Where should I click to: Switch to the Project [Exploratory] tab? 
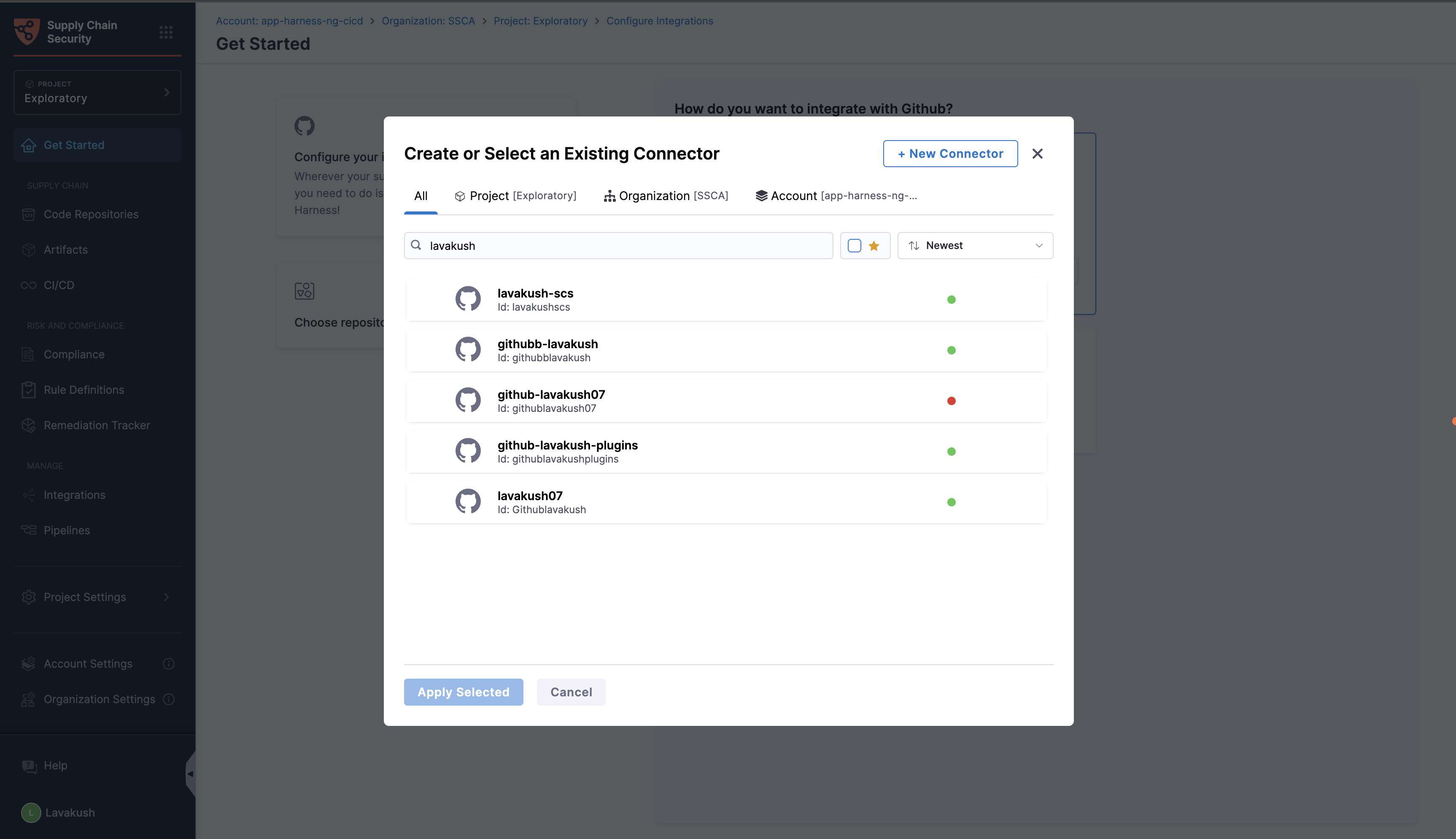point(515,196)
